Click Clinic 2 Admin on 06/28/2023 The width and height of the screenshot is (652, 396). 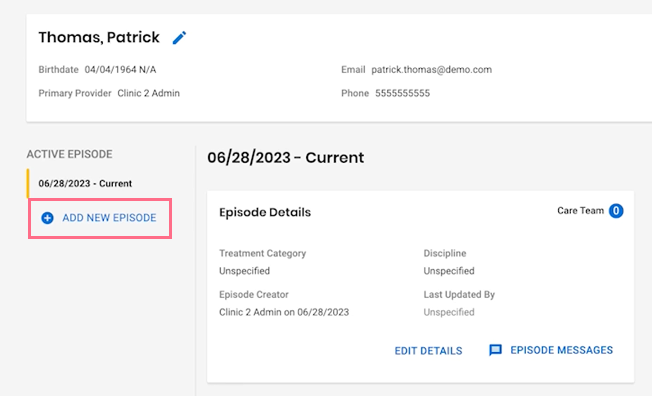(284, 312)
